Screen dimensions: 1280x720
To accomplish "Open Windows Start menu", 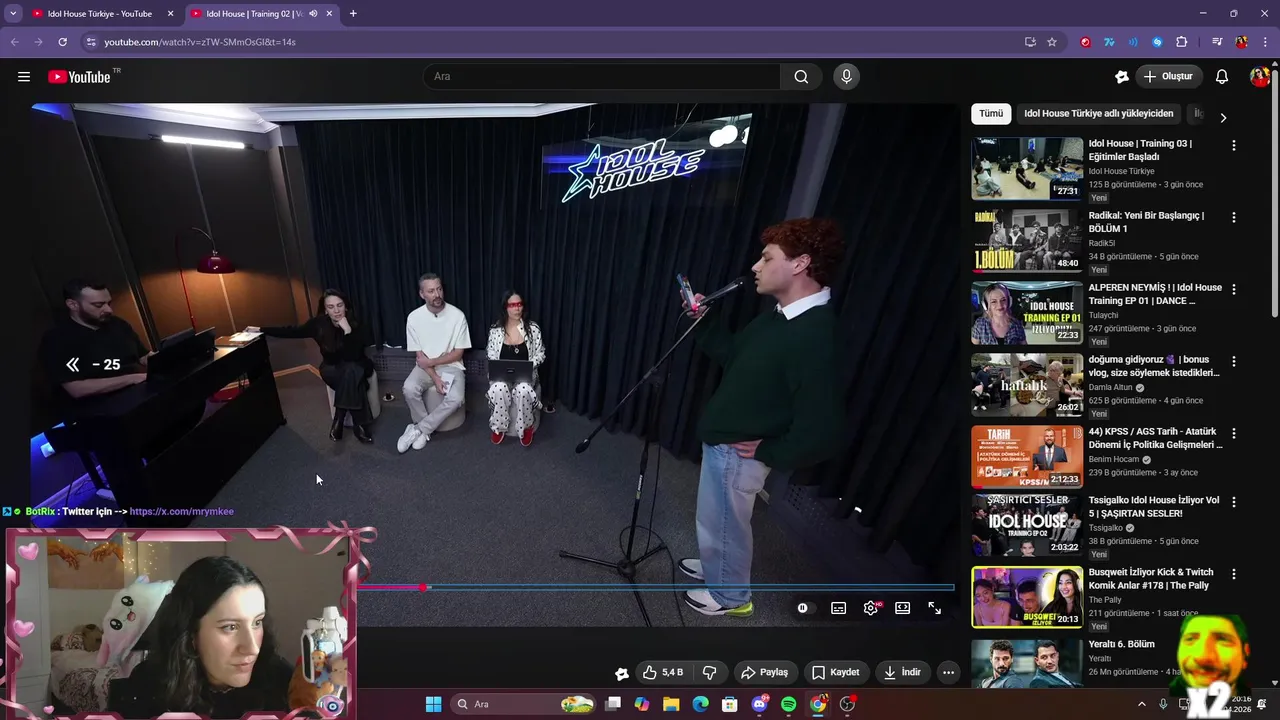I will (433, 704).
